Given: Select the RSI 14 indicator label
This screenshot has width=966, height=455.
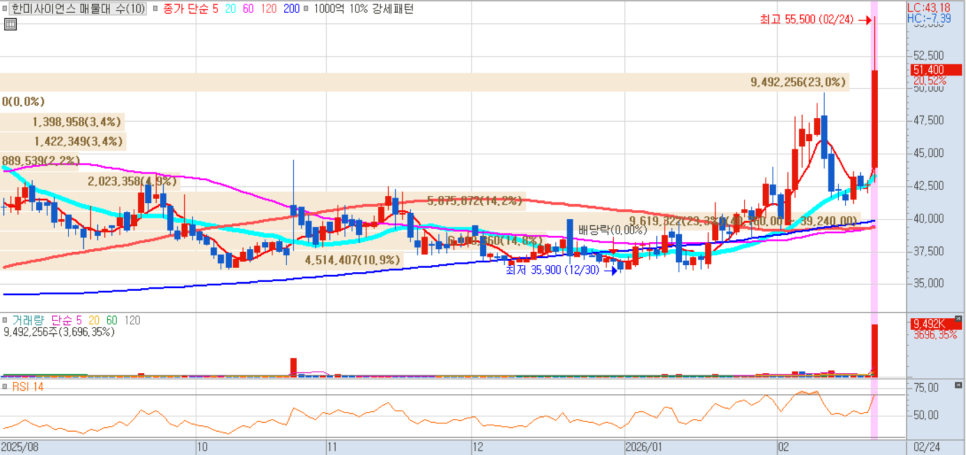Looking at the screenshot, I should (x=27, y=387).
